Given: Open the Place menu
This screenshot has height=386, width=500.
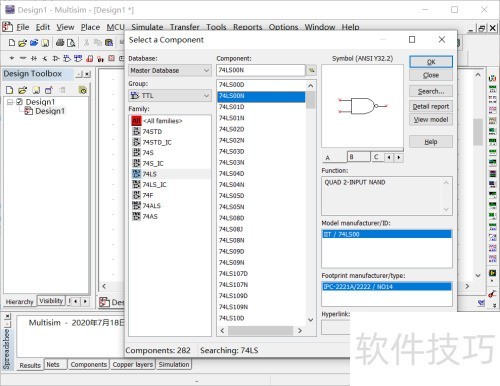Looking at the screenshot, I should click(x=90, y=27).
